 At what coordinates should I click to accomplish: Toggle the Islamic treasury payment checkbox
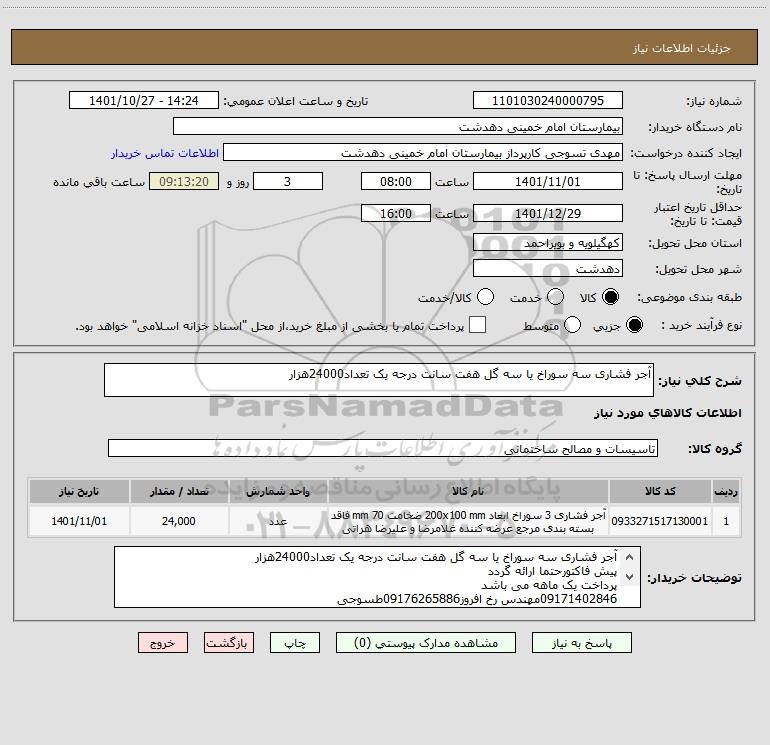[477, 325]
